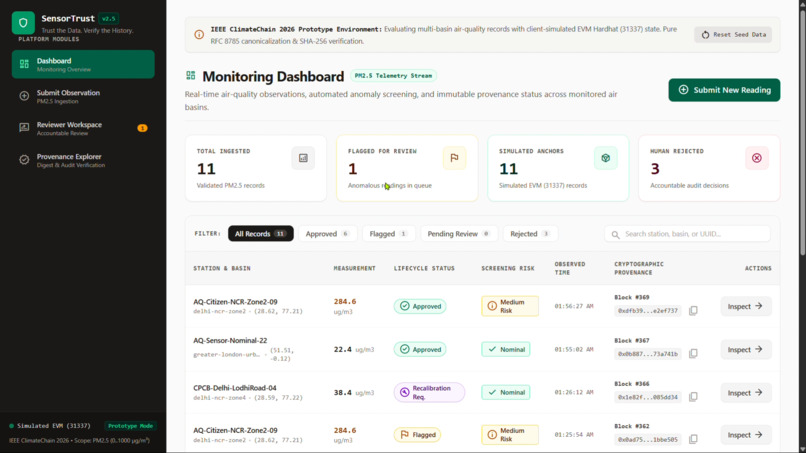Click the v2.5 version badge

pos(108,19)
